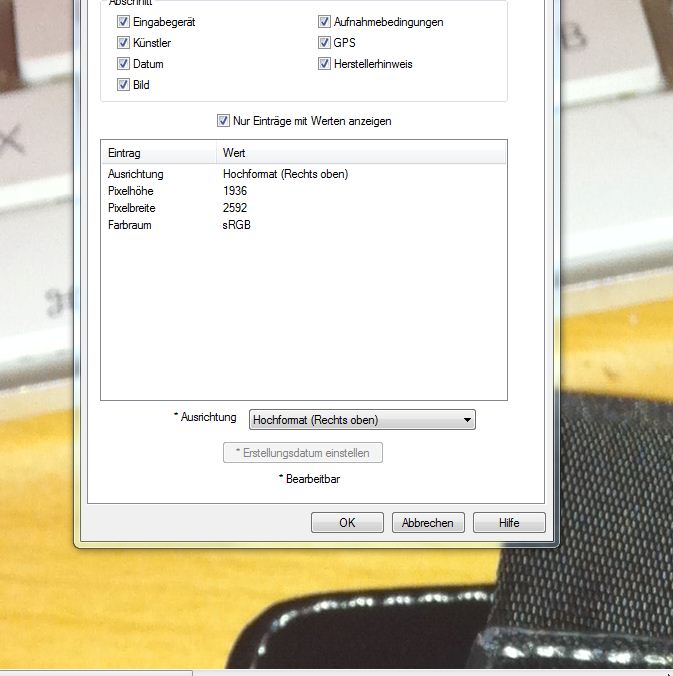Confirm the dialog with OK
673x676 pixels.
(347, 522)
